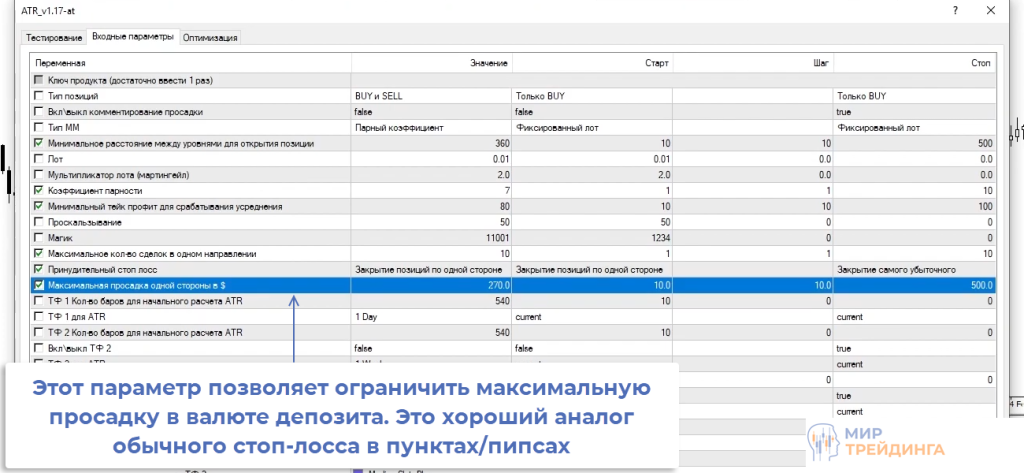This screenshot has height=473, width=1024.
Task: Enable the Магик checkbox
Action: click(x=39, y=238)
